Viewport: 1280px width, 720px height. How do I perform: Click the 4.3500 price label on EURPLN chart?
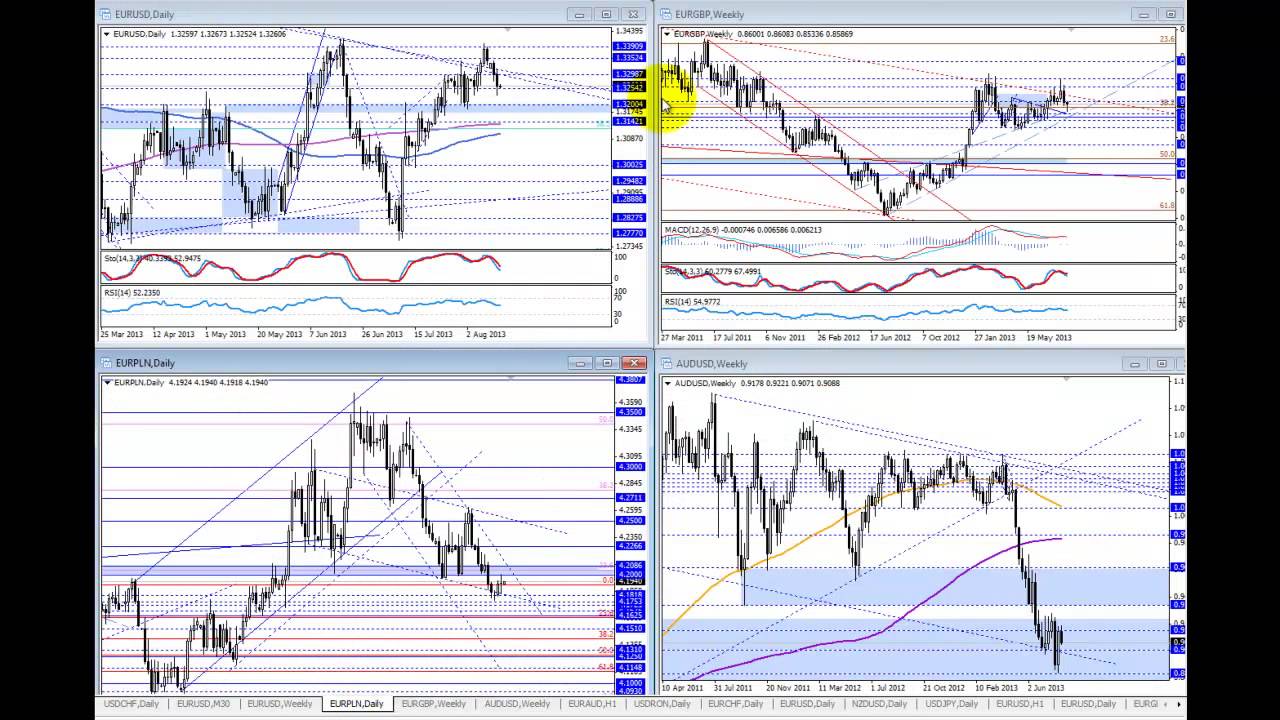tap(631, 412)
